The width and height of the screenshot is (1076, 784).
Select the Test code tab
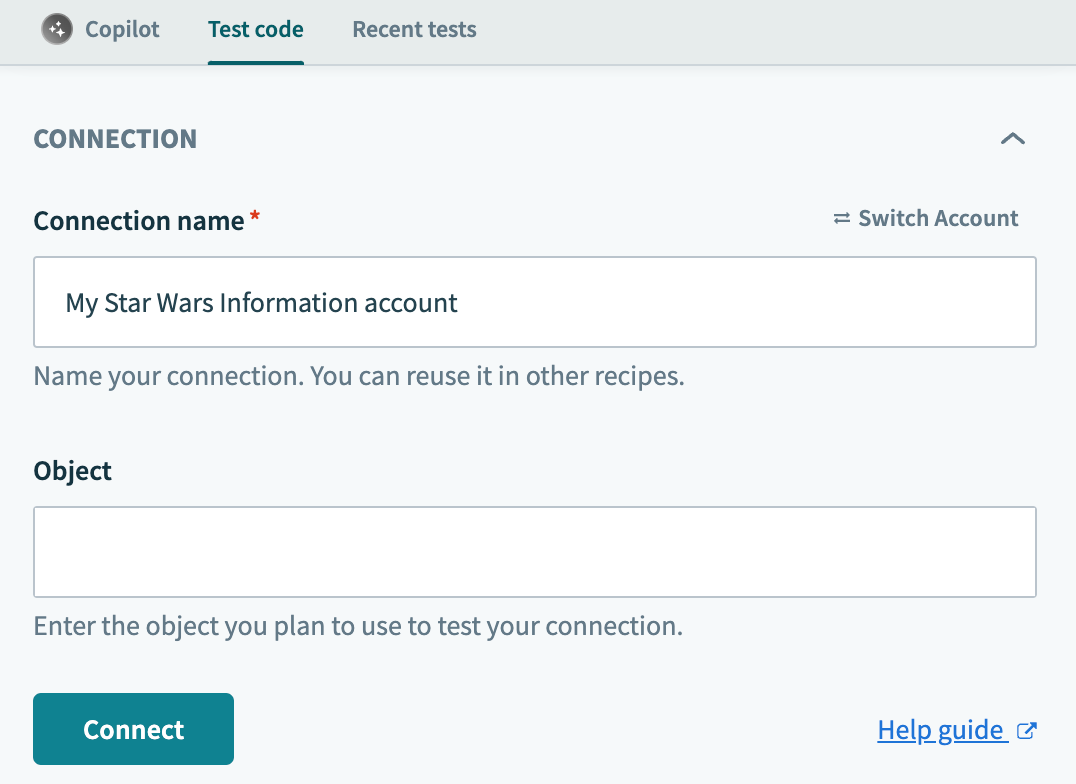coord(255,29)
